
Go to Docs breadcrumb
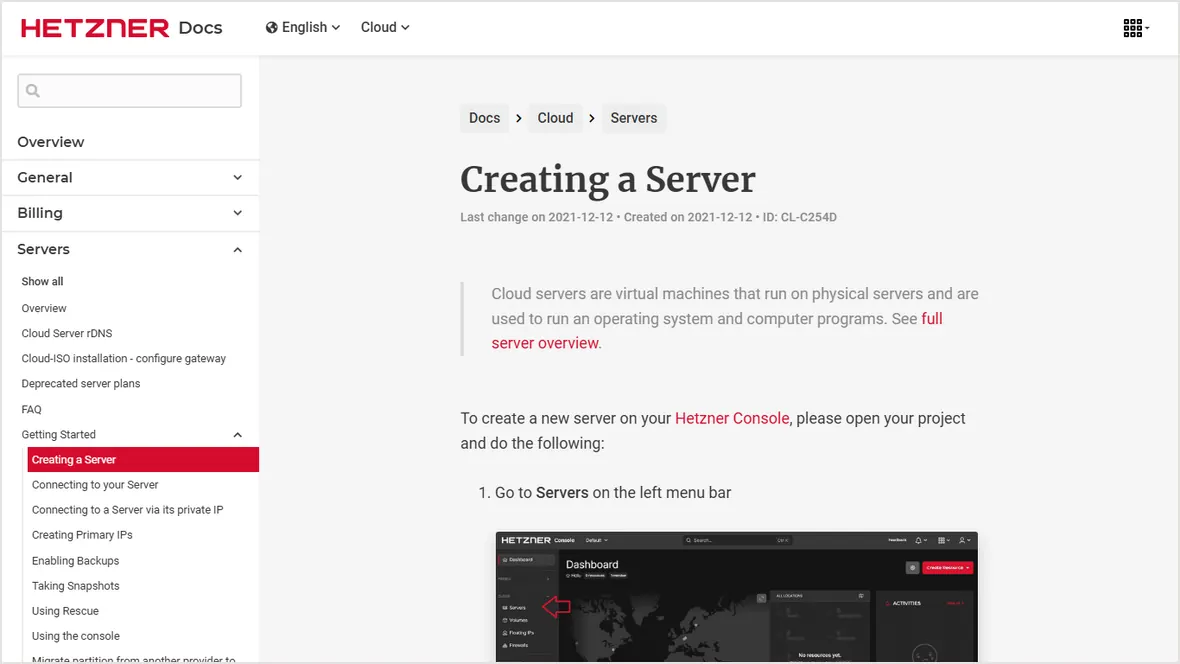click(484, 118)
